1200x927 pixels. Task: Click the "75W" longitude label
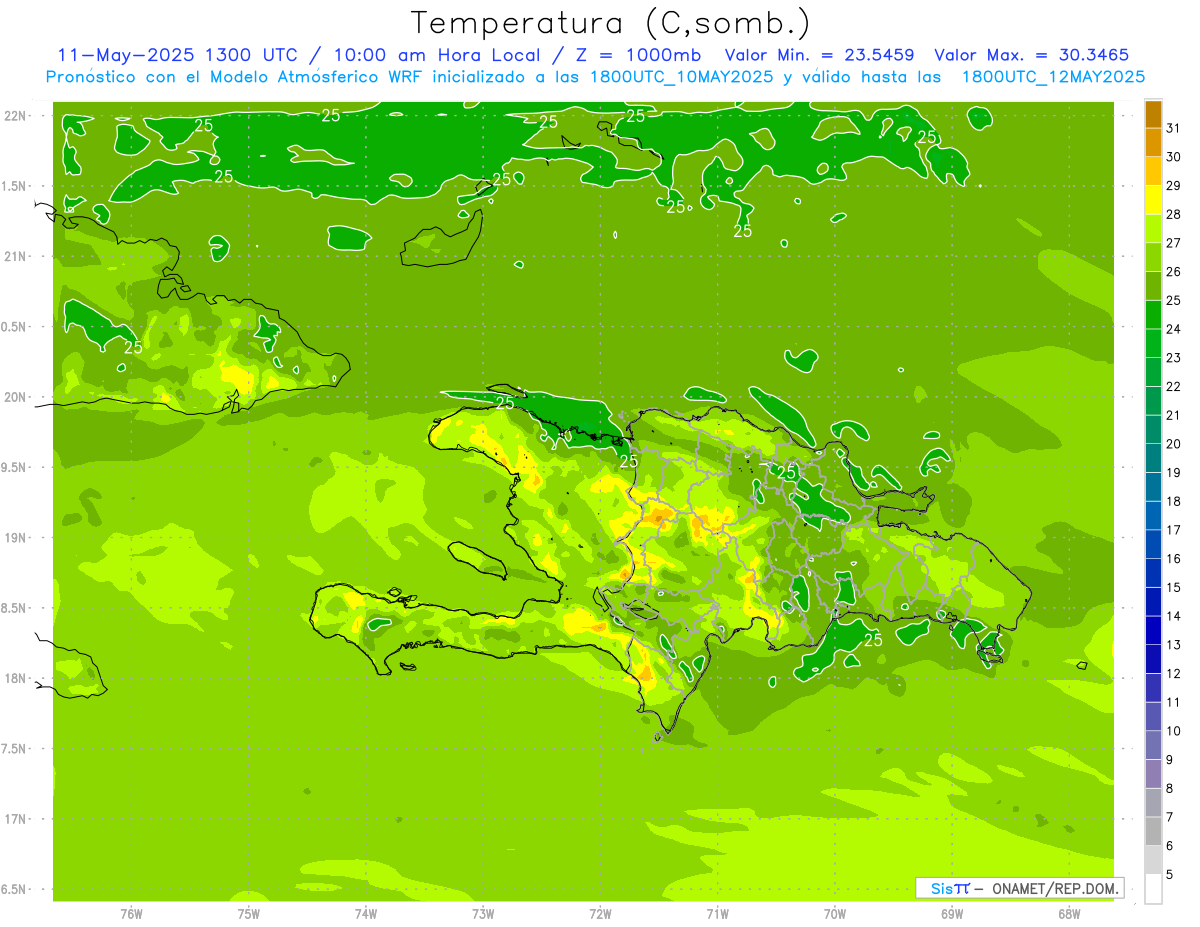pyautogui.click(x=249, y=914)
